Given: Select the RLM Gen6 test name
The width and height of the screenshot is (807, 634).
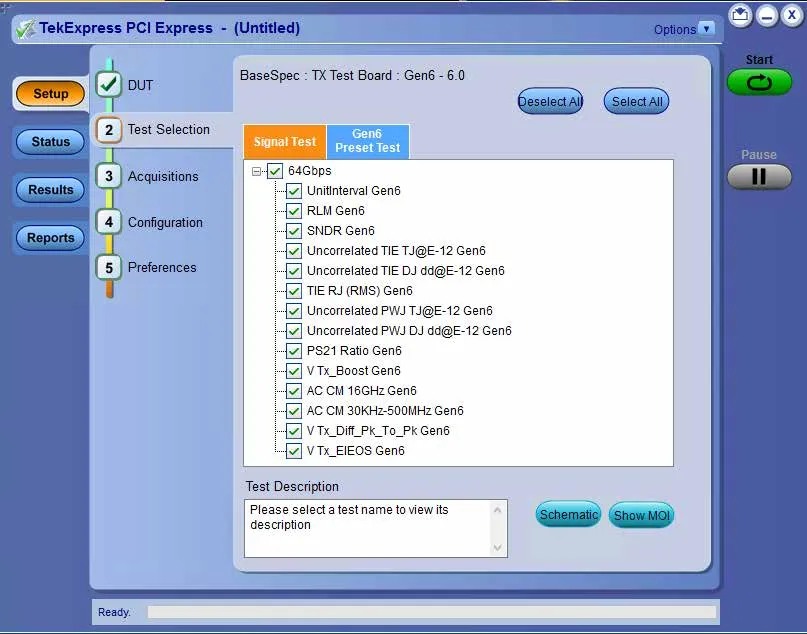Looking at the screenshot, I should point(335,211).
